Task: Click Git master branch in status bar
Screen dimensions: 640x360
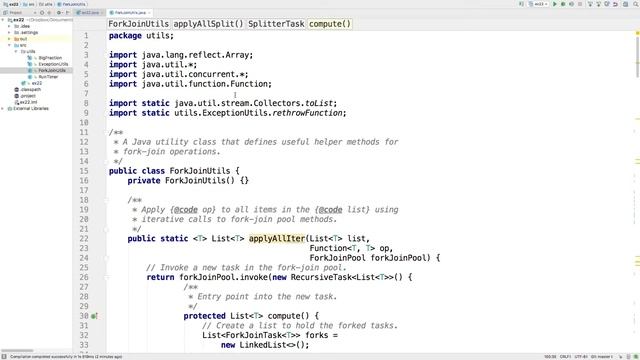Action: point(602,357)
